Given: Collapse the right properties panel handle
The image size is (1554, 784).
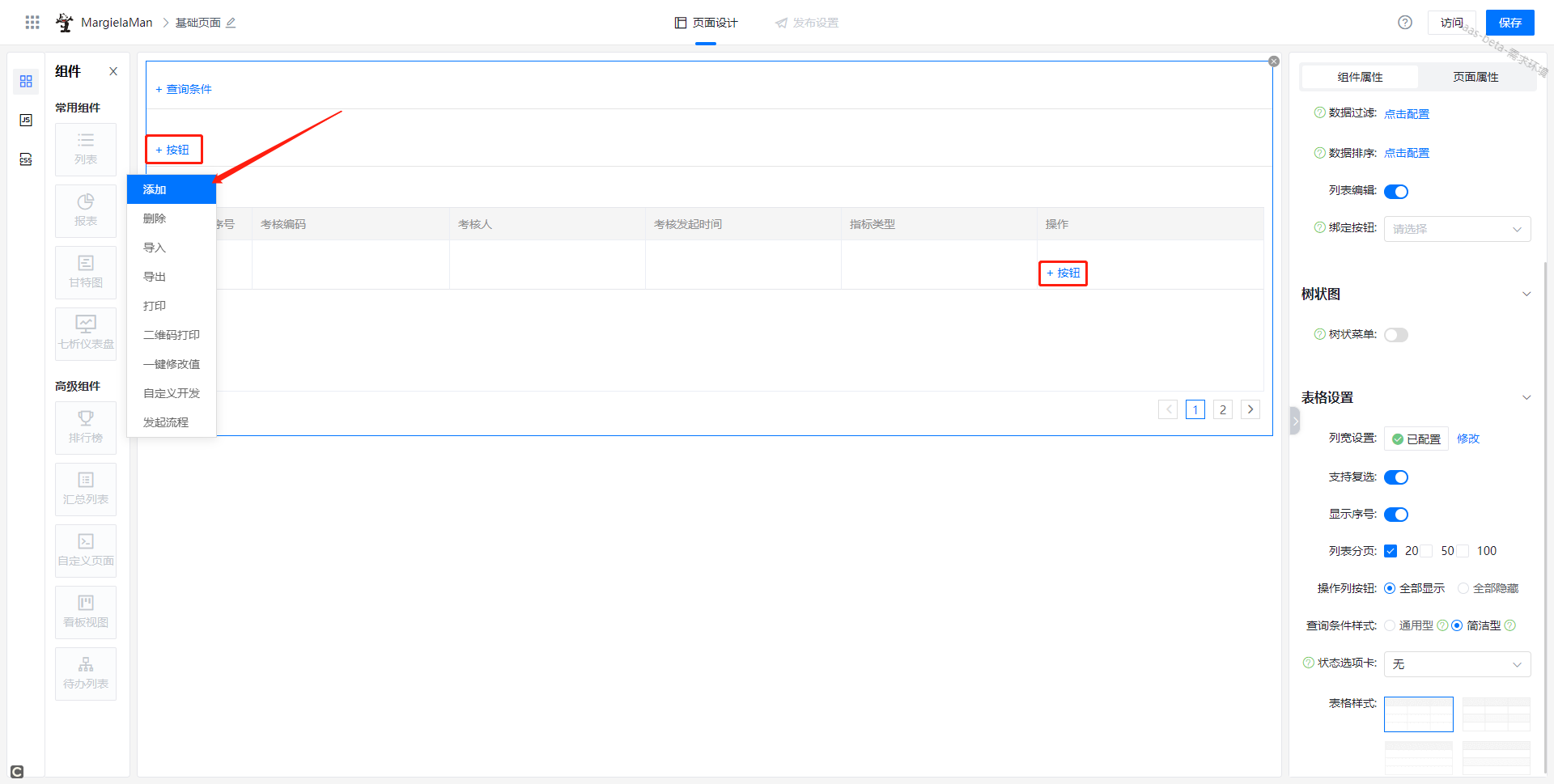Looking at the screenshot, I should tap(1295, 421).
